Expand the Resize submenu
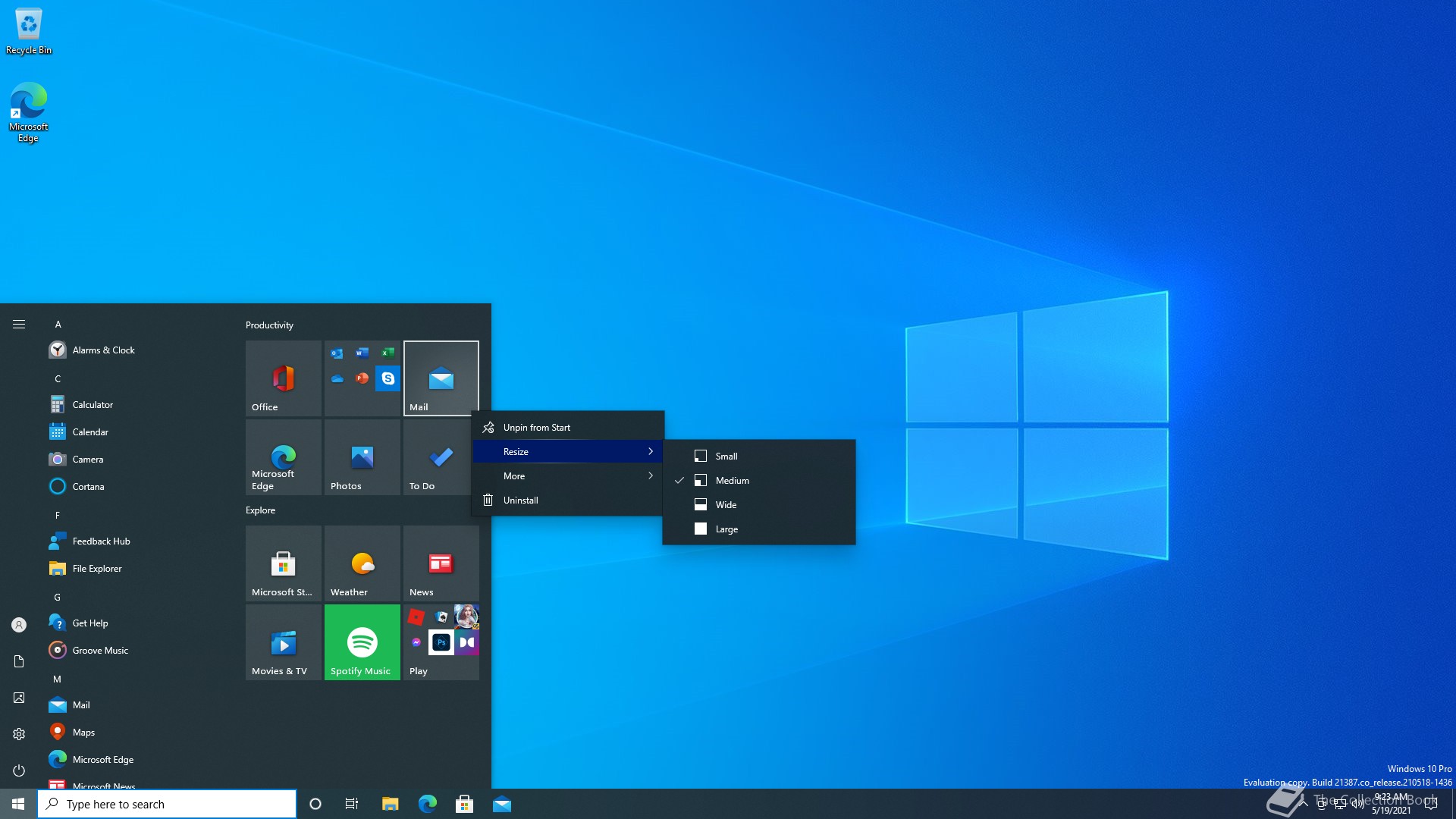The image size is (1456, 819). tap(568, 452)
